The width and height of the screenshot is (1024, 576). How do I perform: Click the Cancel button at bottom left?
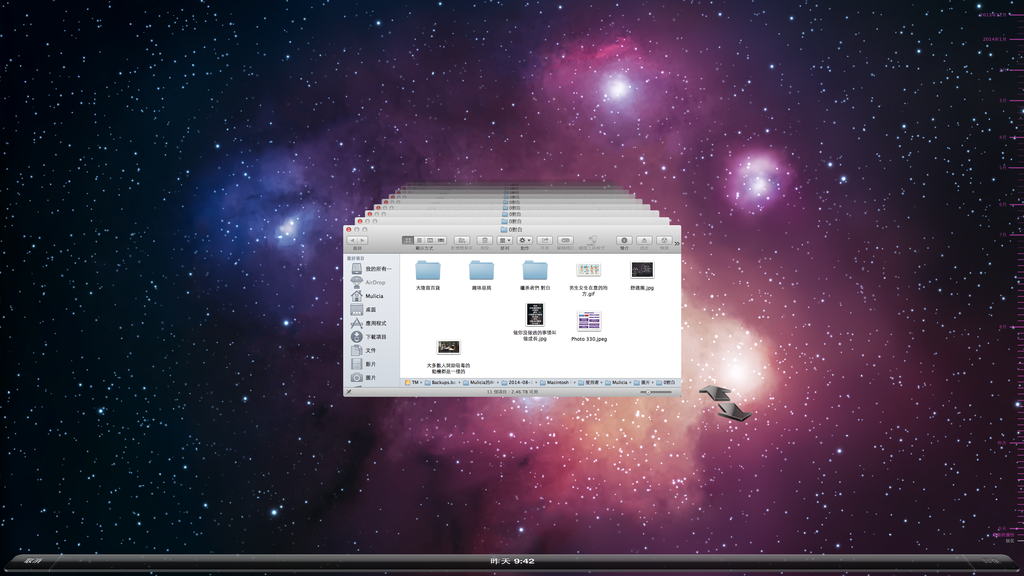(33, 561)
